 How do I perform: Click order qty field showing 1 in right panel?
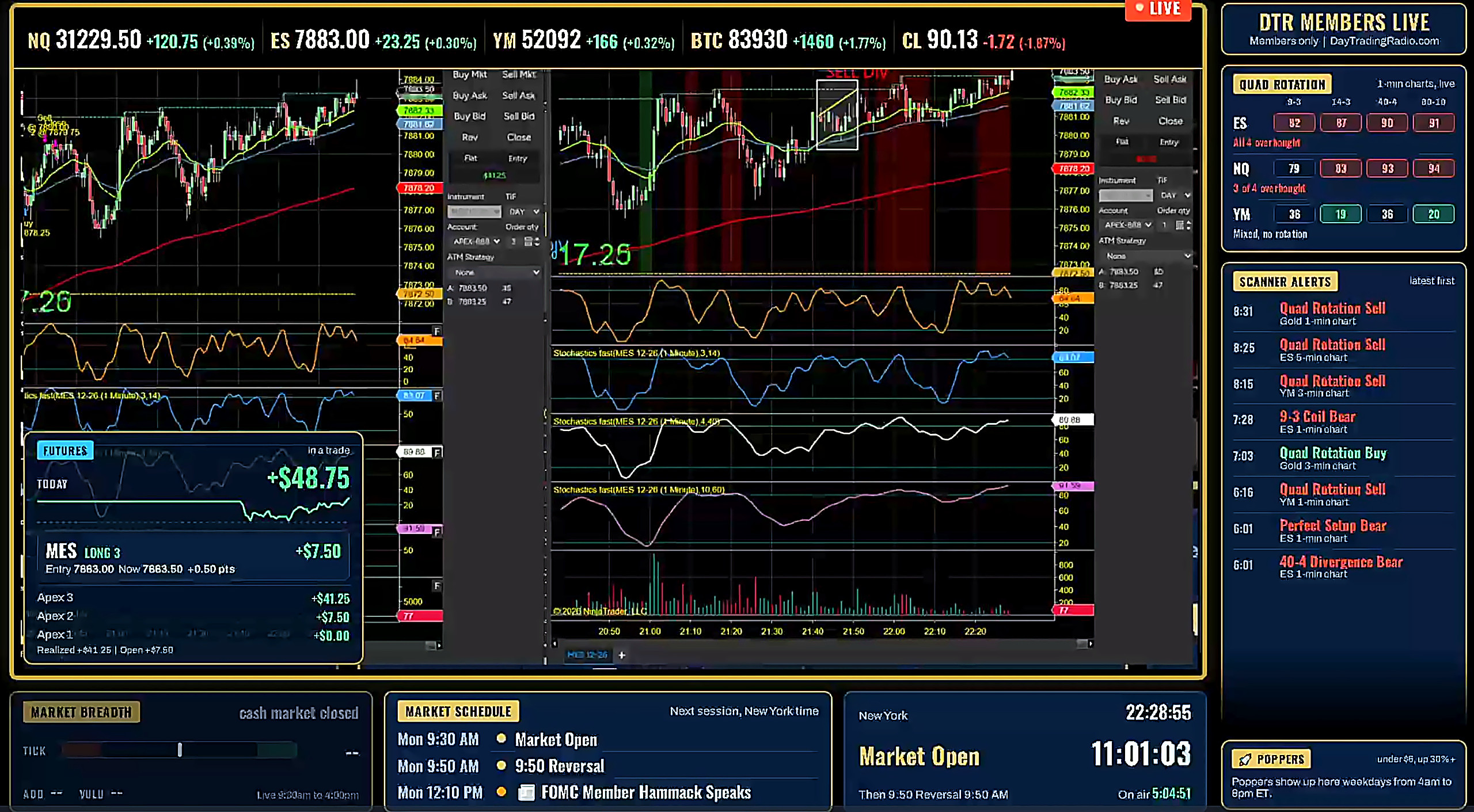coord(1165,225)
